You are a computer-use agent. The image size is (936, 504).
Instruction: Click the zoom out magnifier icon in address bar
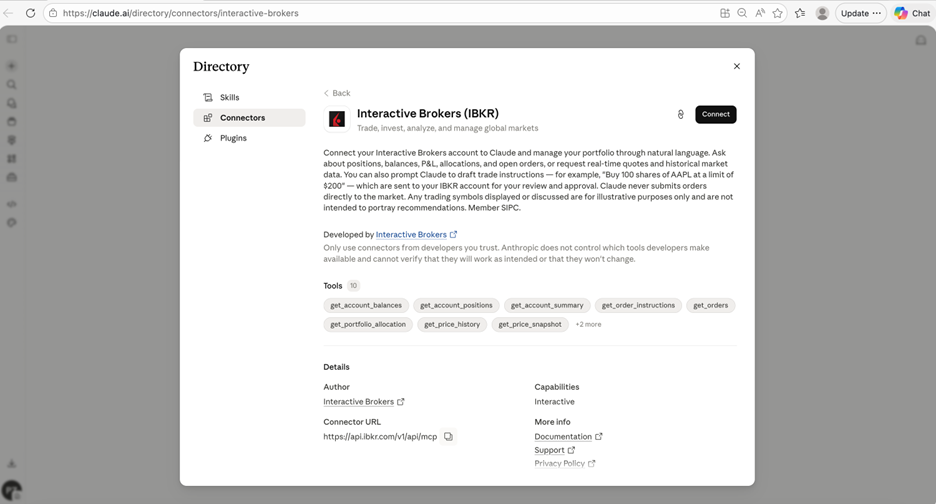[742, 13]
